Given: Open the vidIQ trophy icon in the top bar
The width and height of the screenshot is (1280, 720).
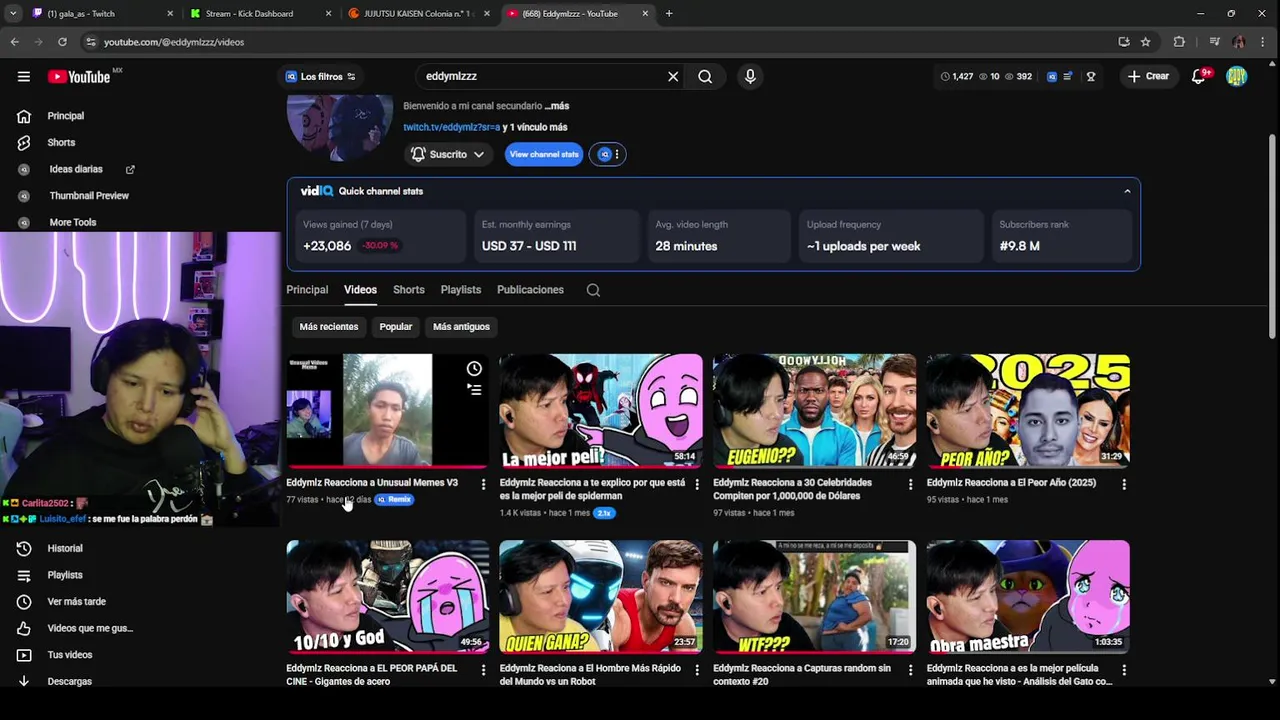Looking at the screenshot, I should 1091,76.
